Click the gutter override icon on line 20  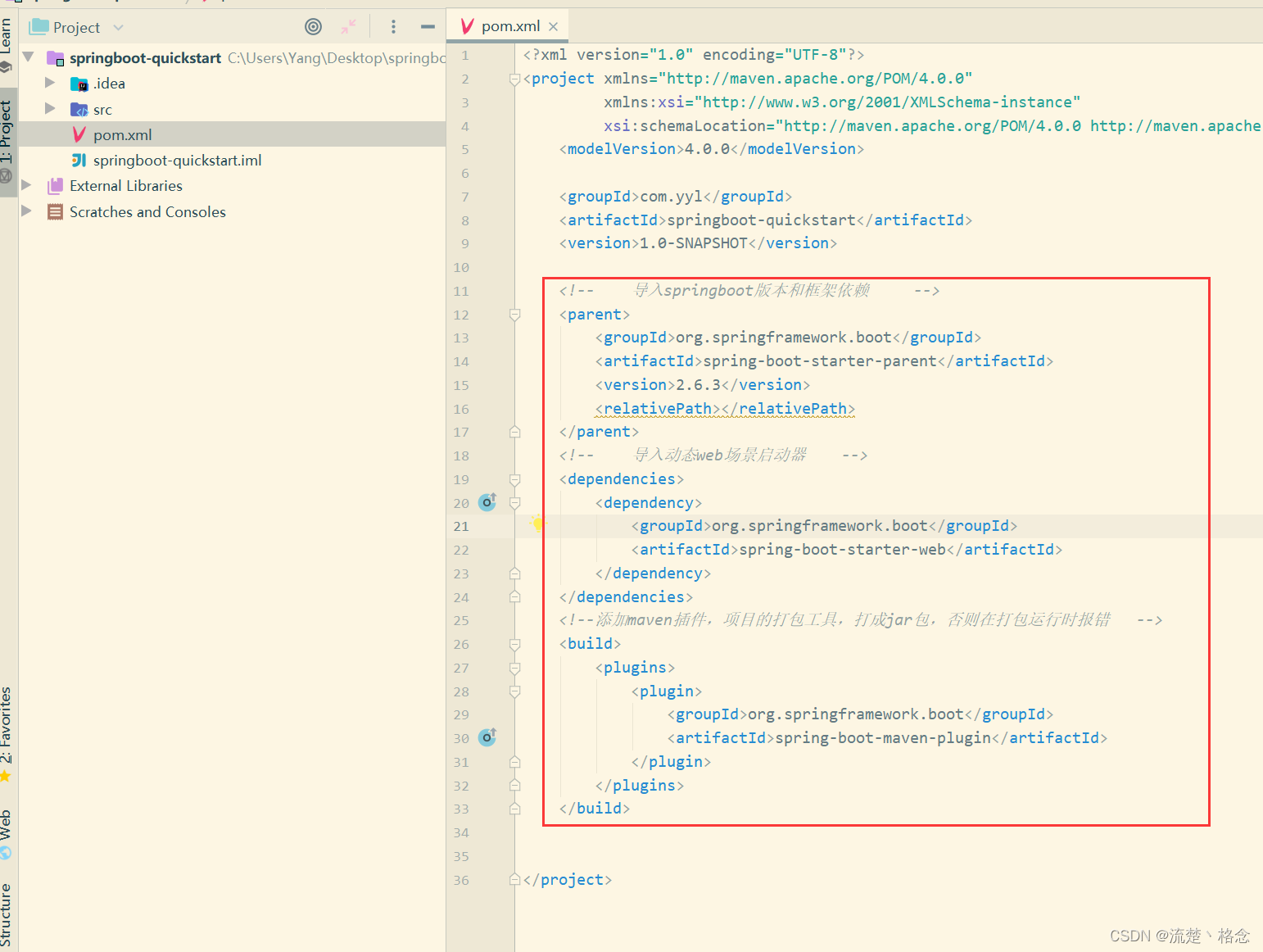pos(487,502)
